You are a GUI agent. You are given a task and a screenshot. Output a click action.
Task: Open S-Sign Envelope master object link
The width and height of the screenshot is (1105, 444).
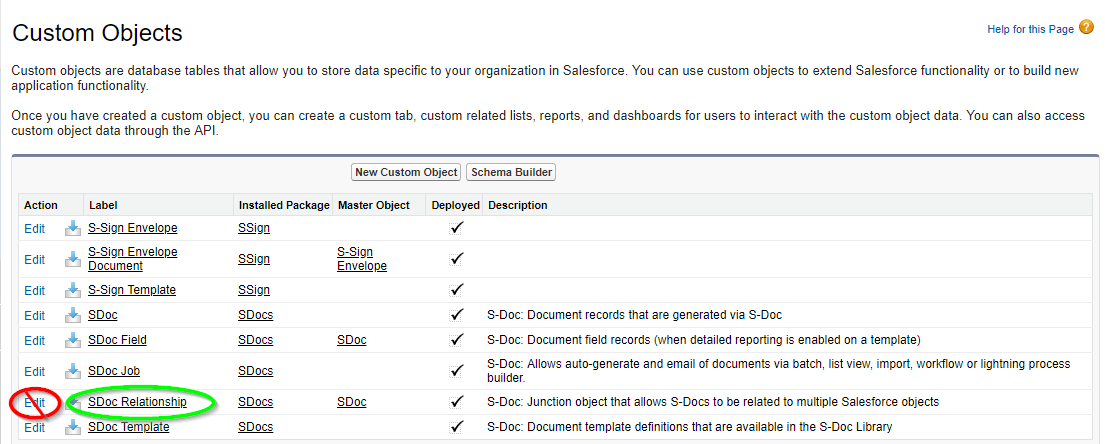tap(362, 259)
